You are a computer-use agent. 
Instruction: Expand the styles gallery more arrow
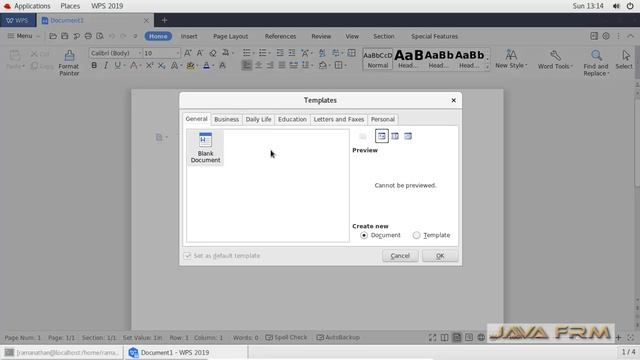pos(487,67)
